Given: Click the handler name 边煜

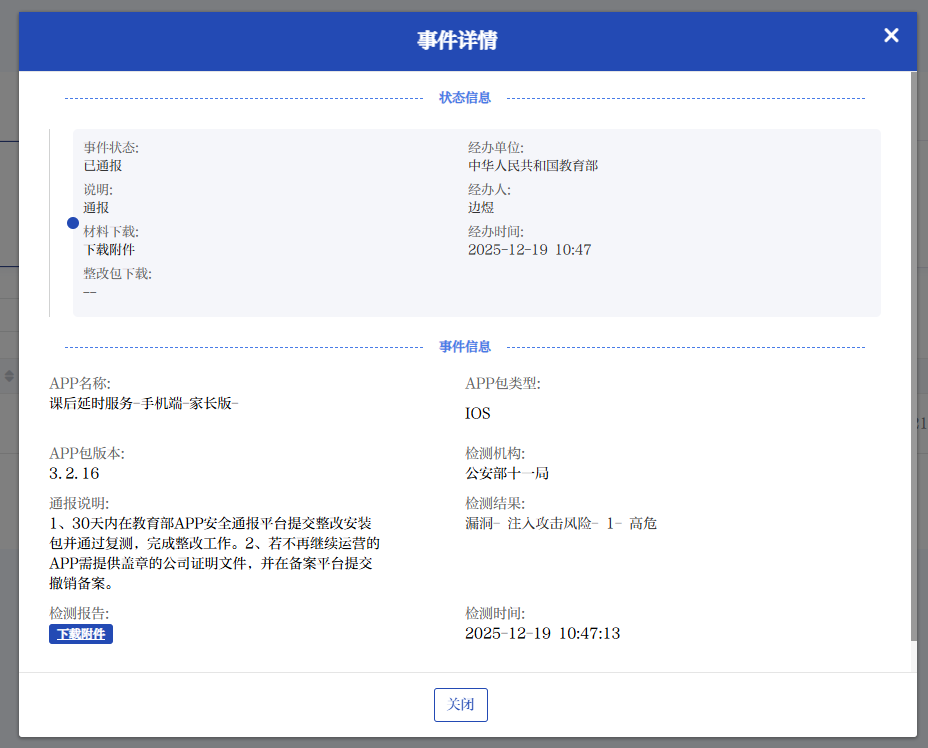Looking at the screenshot, I should tap(481, 208).
